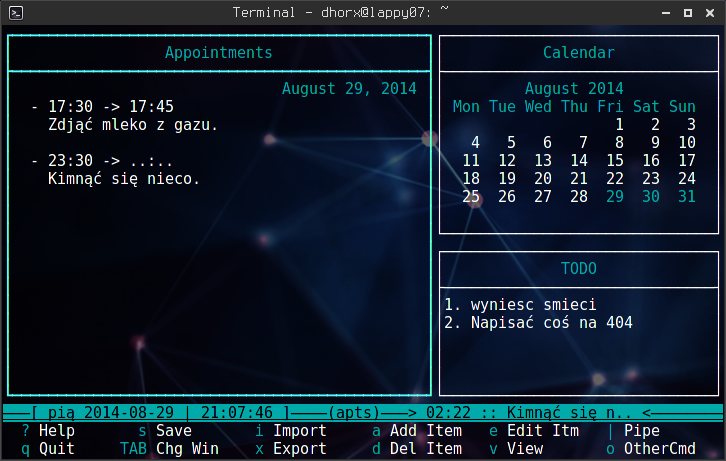Click the 'v View' command

tap(516, 449)
